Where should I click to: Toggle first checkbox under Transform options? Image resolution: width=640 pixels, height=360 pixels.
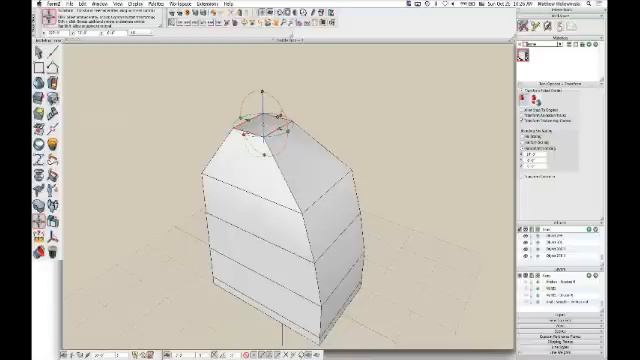(x=522, y=110)
